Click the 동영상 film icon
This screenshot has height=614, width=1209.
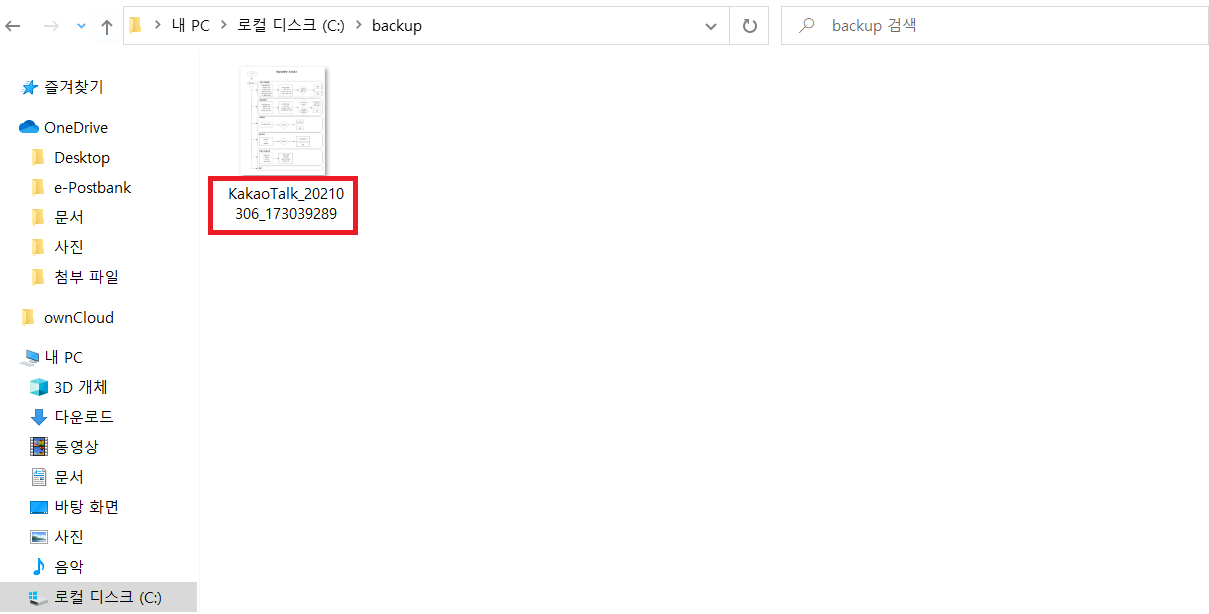[x=39, y=447]
